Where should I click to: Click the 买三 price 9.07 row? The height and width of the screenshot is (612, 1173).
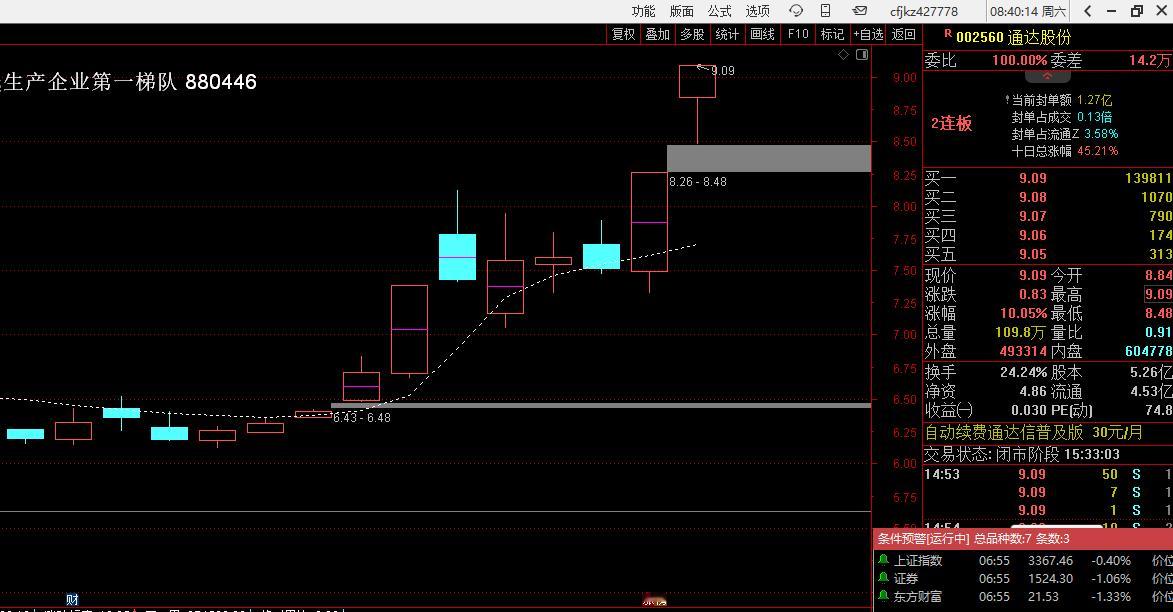click(x=1048, y=216)
